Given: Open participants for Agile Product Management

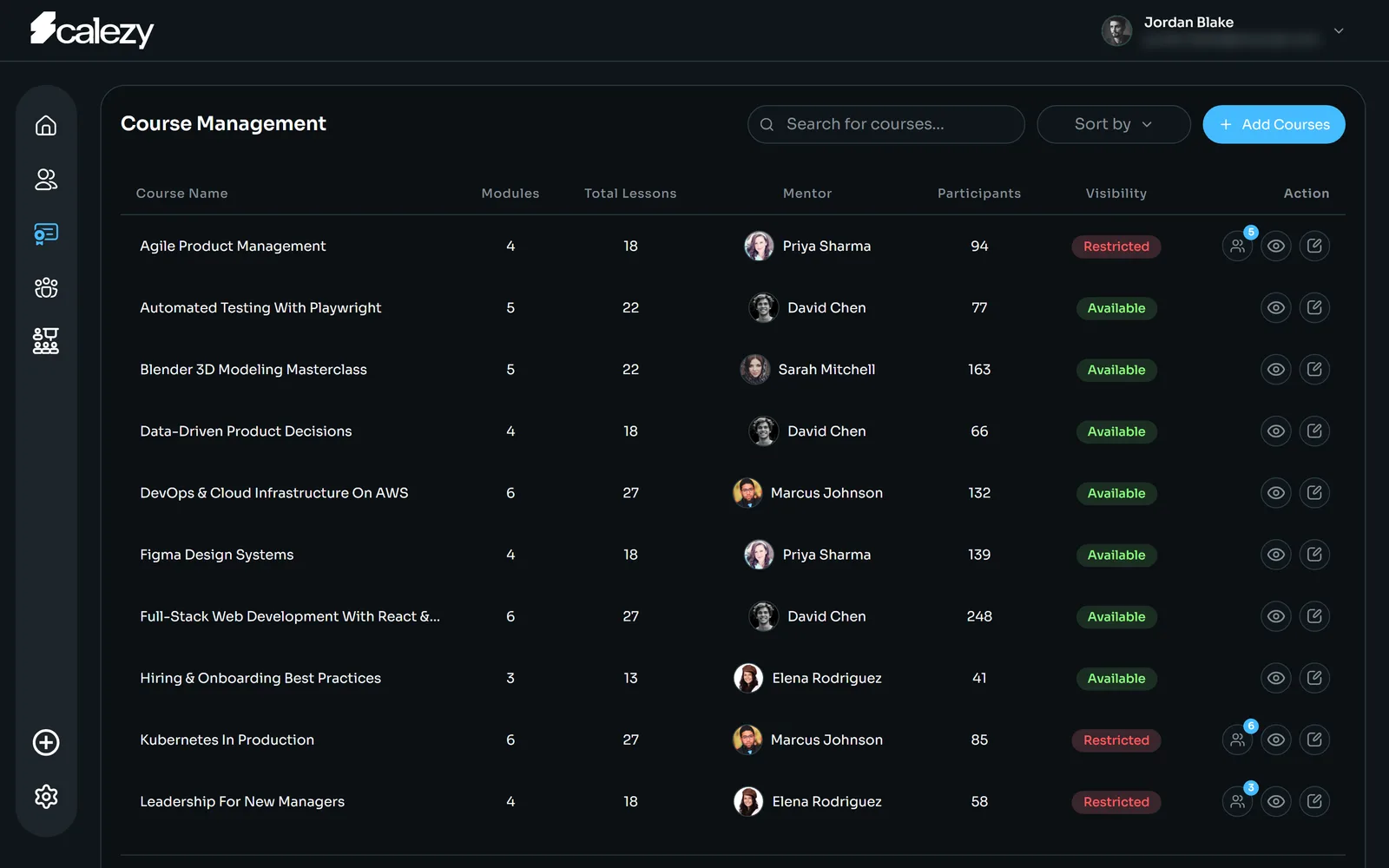Looking at the screenshot, I should (x=1238, y=247).
